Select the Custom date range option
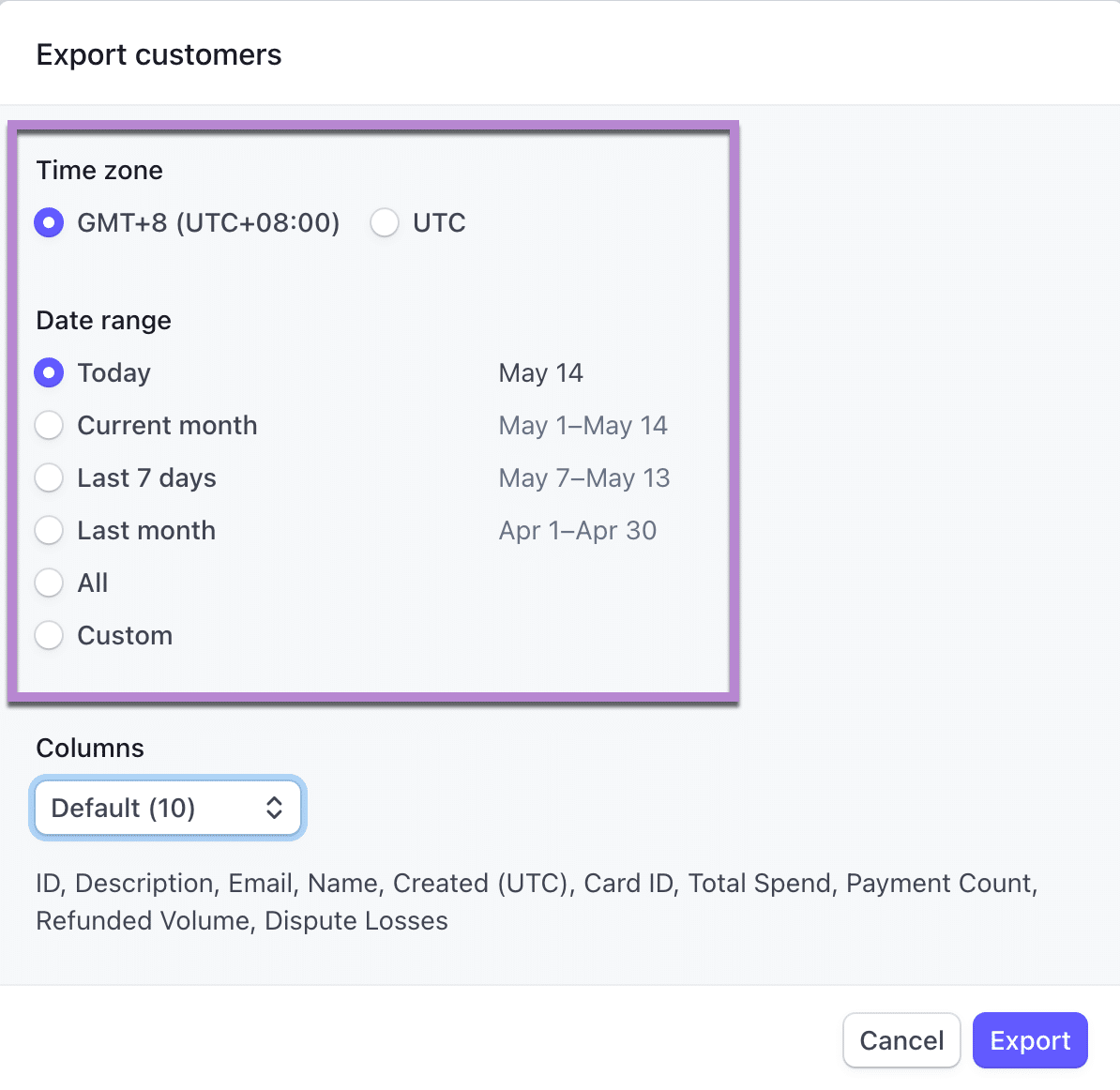Screen dimensions: 1120x1090 (49, 635)
